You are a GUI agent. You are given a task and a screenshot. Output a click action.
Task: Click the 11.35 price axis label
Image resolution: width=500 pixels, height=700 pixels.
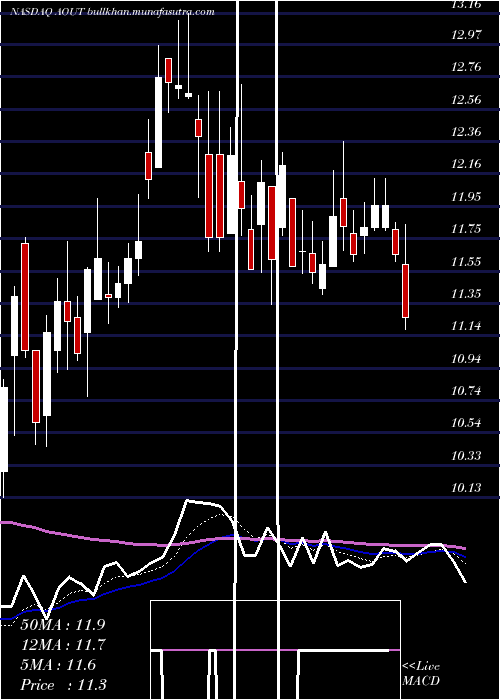pyautogui.click(x=466, y=294)
